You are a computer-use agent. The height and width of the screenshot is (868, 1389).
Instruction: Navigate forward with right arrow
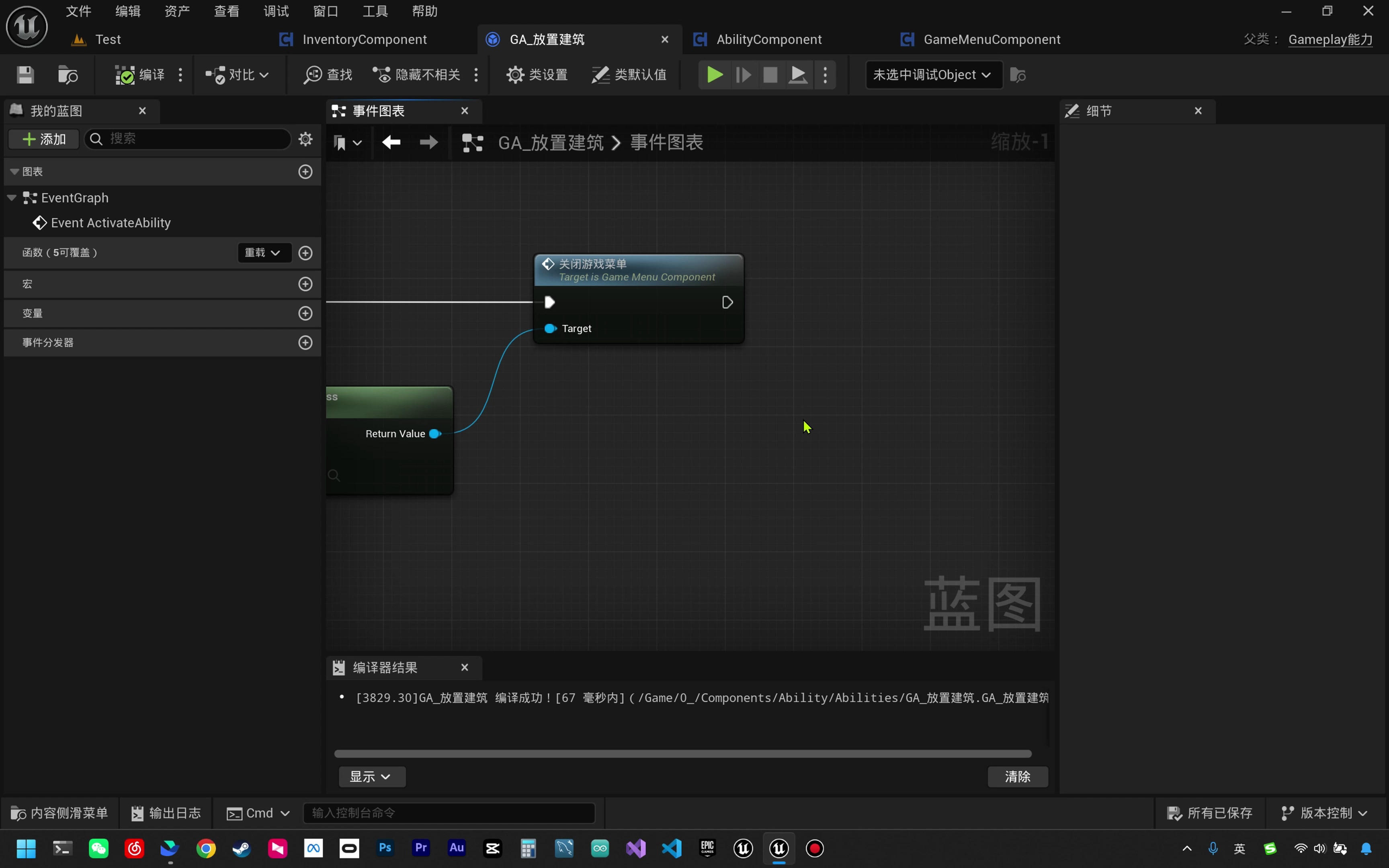click(429, 142)
